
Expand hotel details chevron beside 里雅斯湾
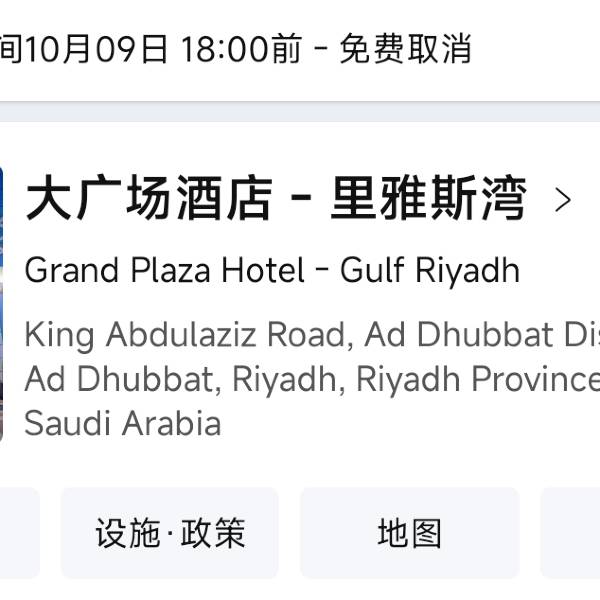(563, 200)
